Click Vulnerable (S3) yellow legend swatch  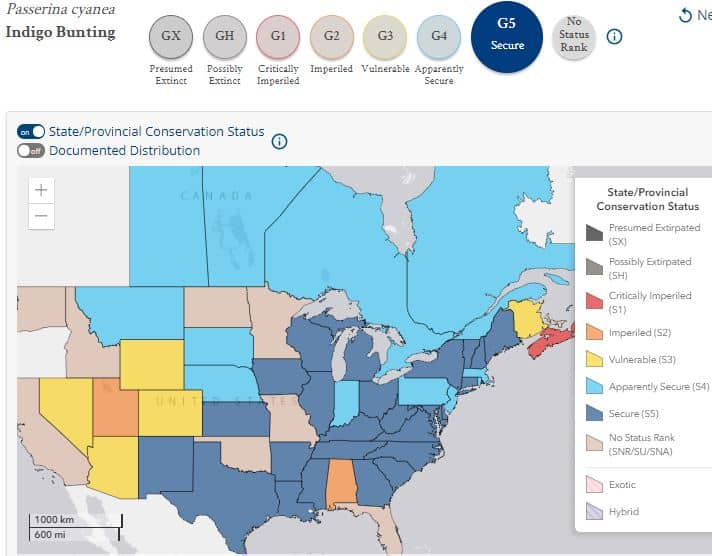pos(594,359)
